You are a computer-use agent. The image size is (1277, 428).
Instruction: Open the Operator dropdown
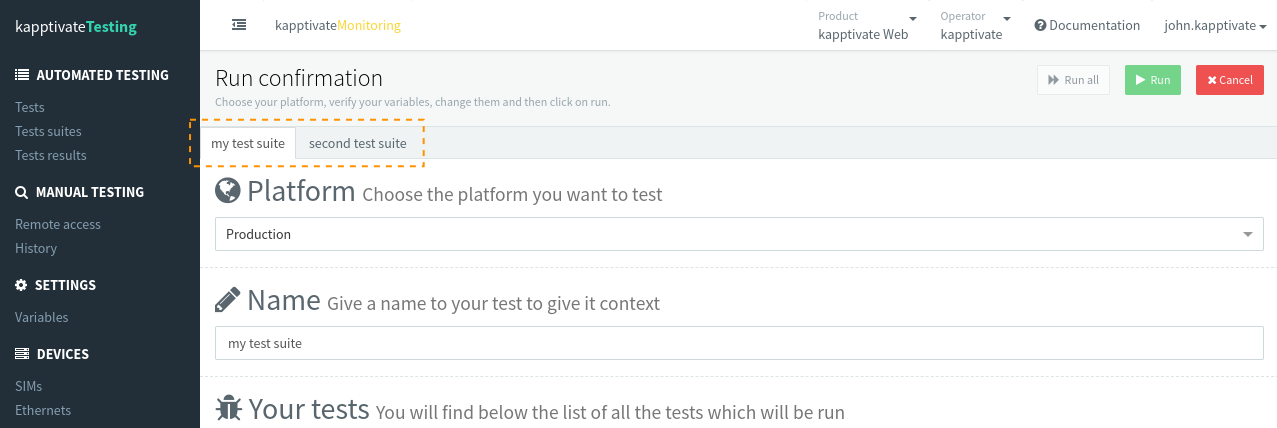[976, 26]
